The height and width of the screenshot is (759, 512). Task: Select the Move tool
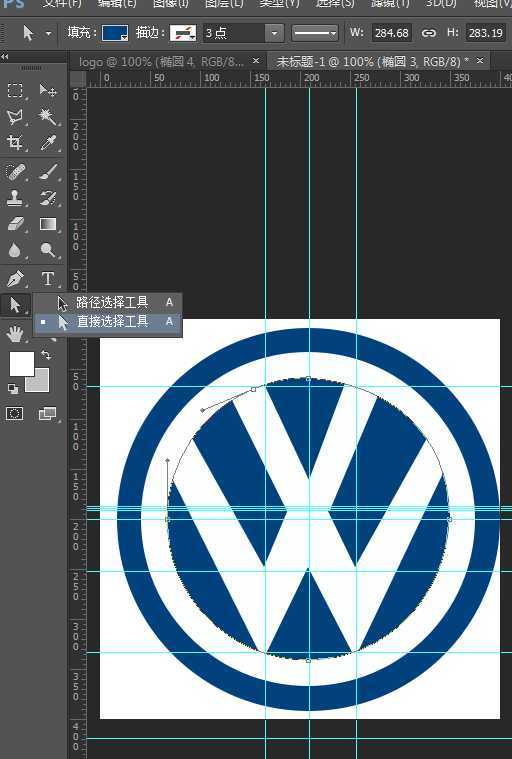(48, 90)
